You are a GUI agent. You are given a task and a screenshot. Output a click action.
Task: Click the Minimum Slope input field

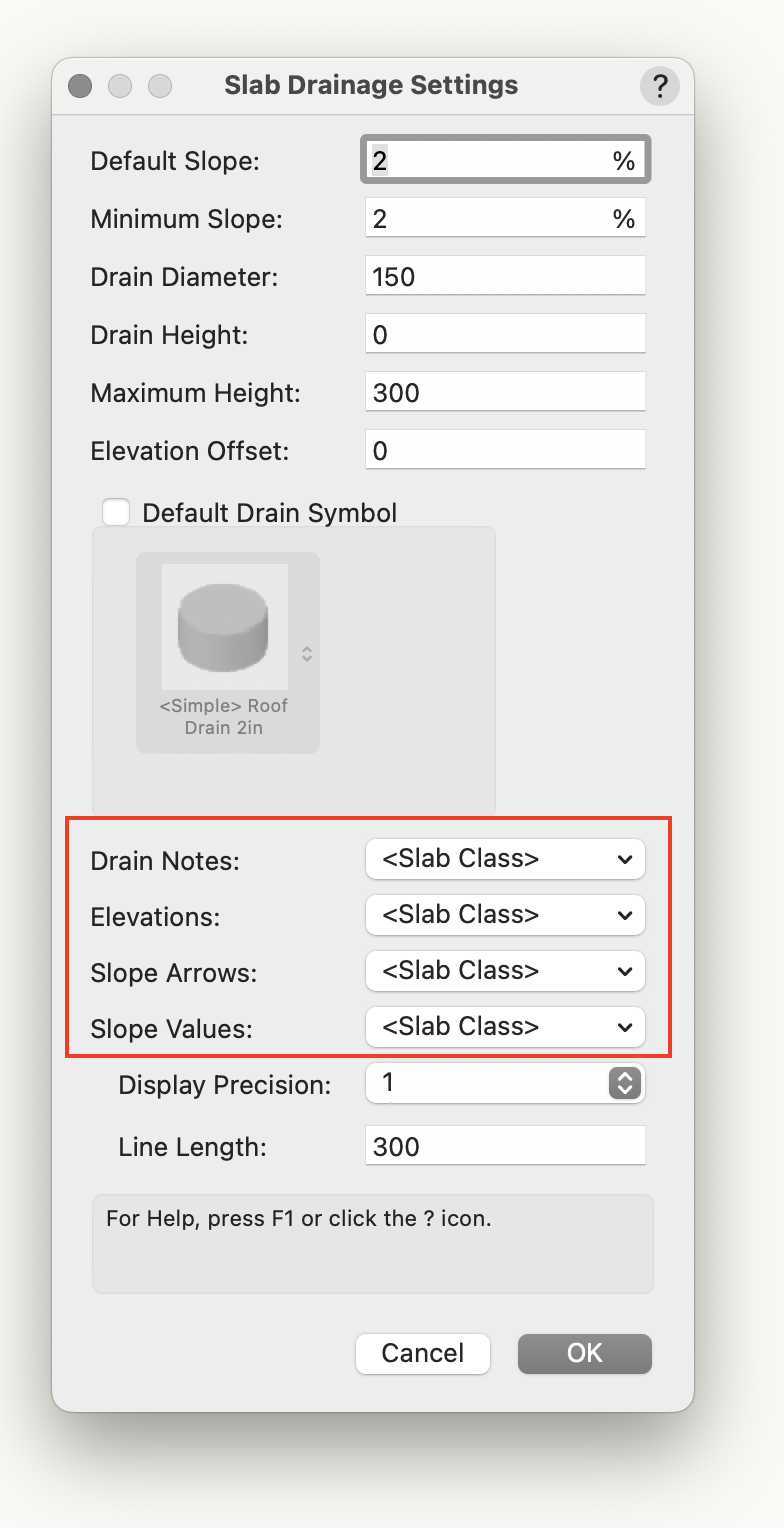tap(490, 219)
